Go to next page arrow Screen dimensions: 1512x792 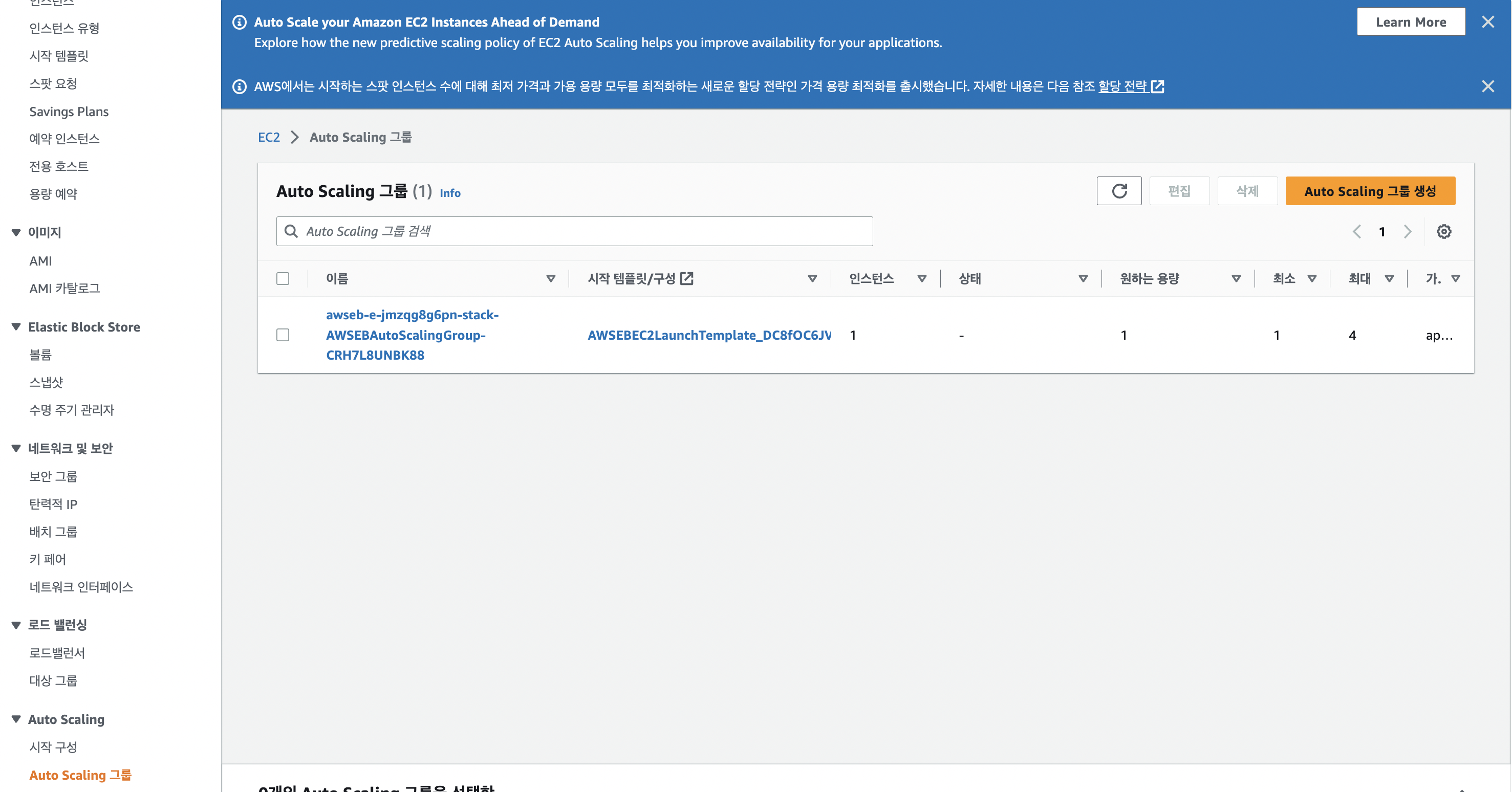click(x=1407, y=232)
